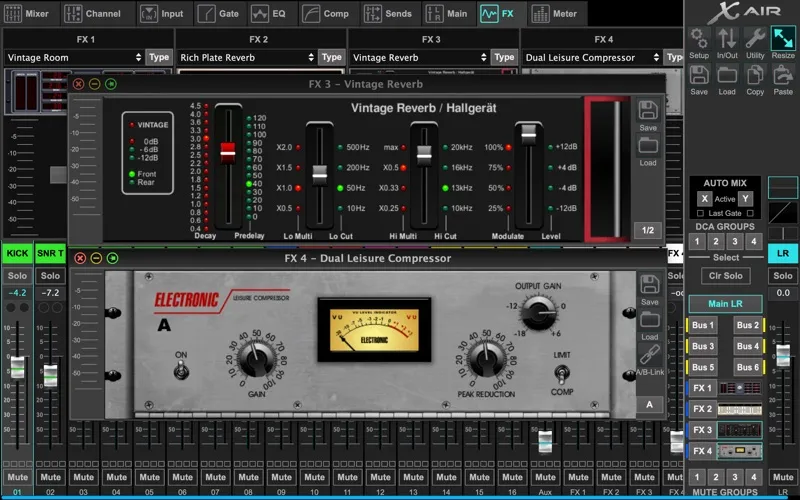Viewport: 800px width, 500px height.
Task: Select Bus 4 send
Action: [x=747, y=346]
